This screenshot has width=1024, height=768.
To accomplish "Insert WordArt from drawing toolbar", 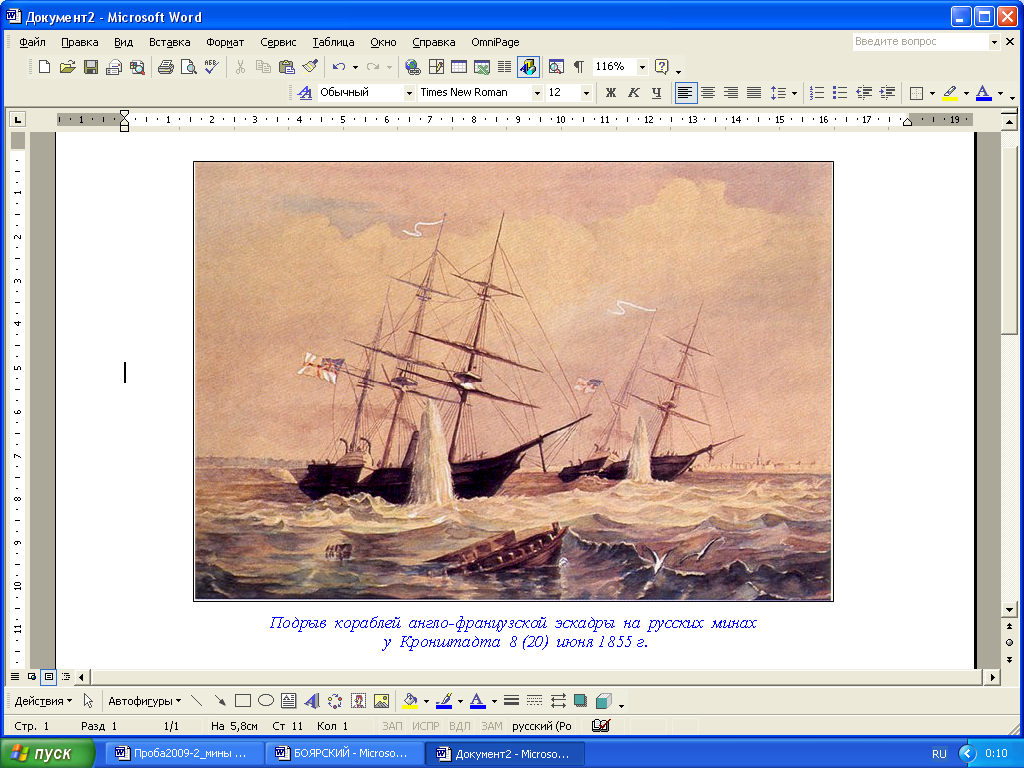I will [312, 701].
